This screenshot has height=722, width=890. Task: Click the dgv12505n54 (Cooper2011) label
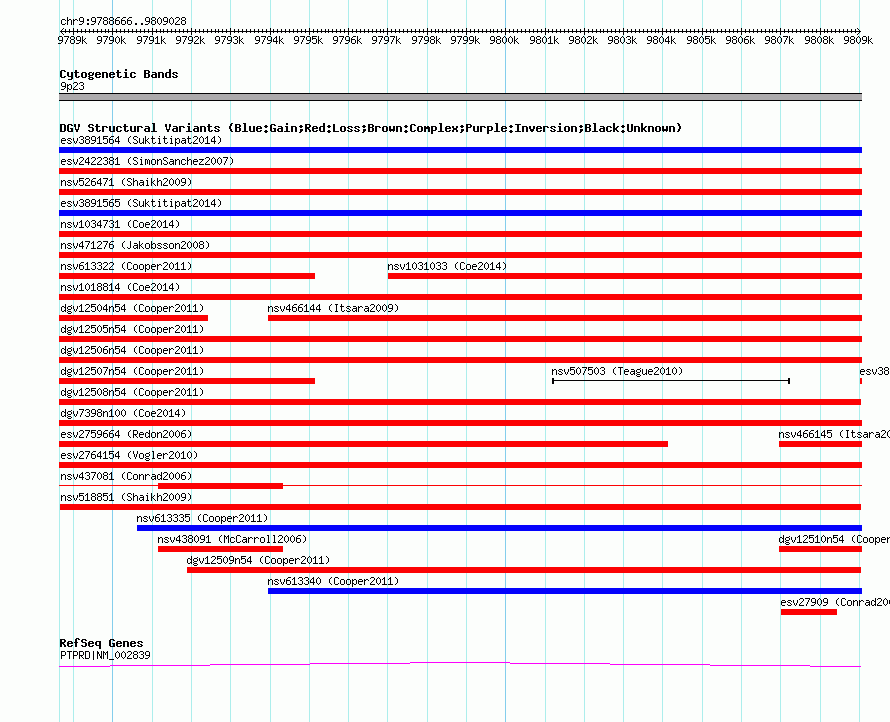pos(132,329)
